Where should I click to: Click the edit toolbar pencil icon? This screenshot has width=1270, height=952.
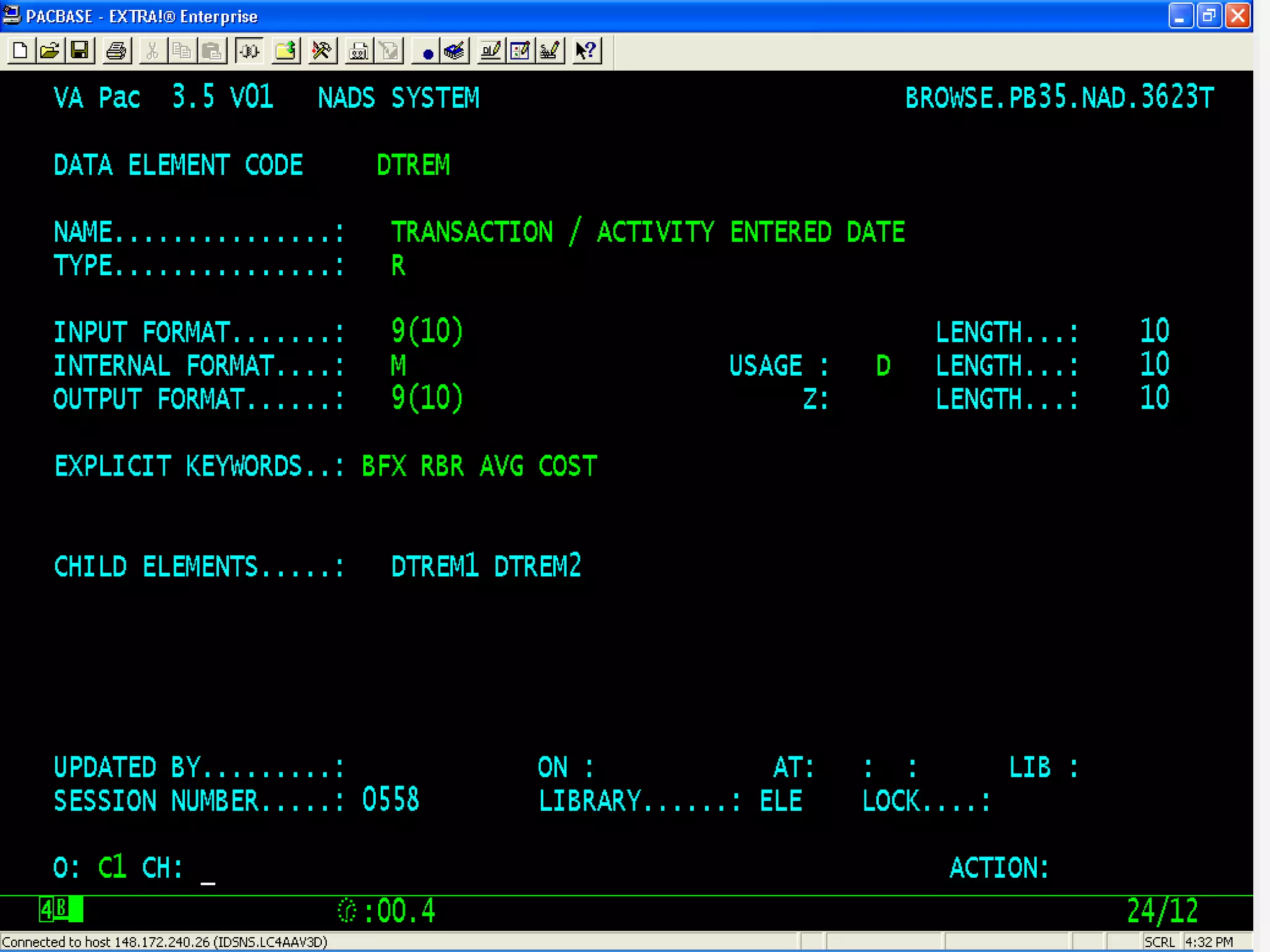click(x=491, y=51)
